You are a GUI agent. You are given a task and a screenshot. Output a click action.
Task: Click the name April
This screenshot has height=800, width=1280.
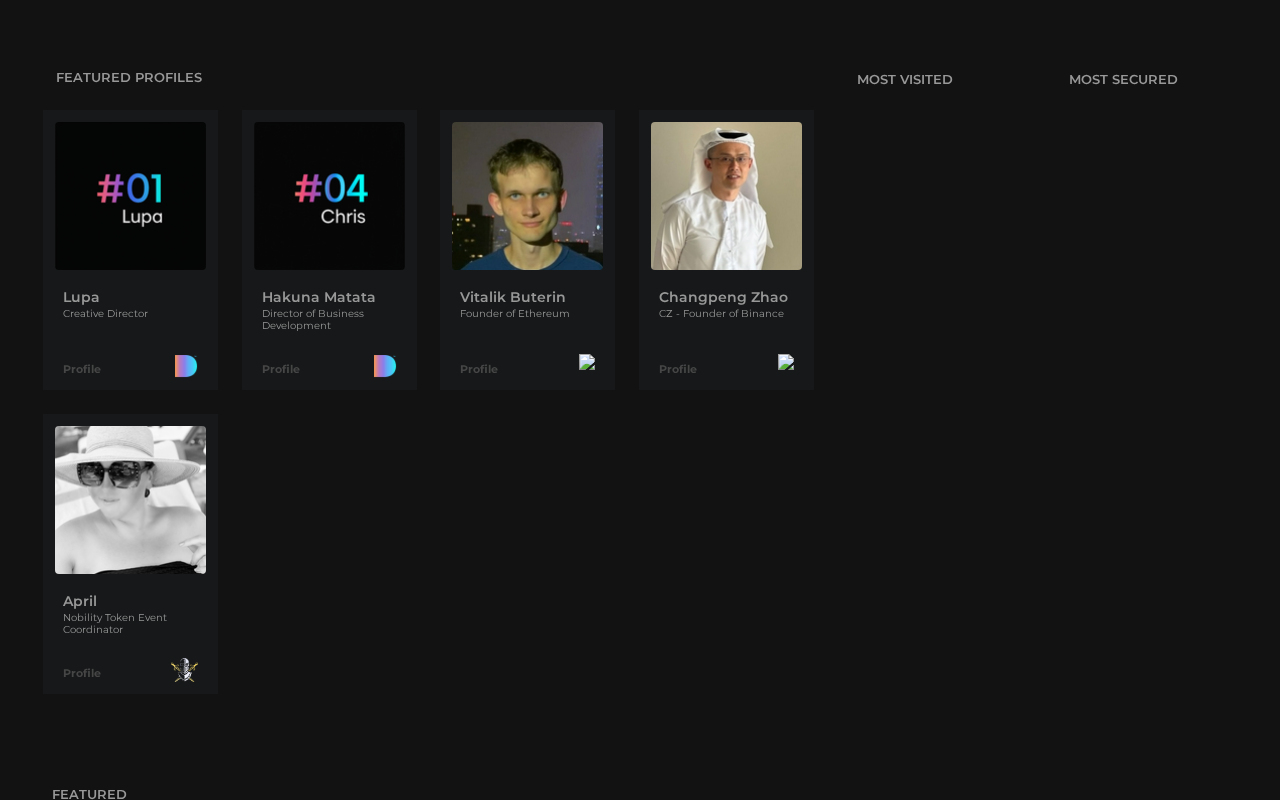80,601
